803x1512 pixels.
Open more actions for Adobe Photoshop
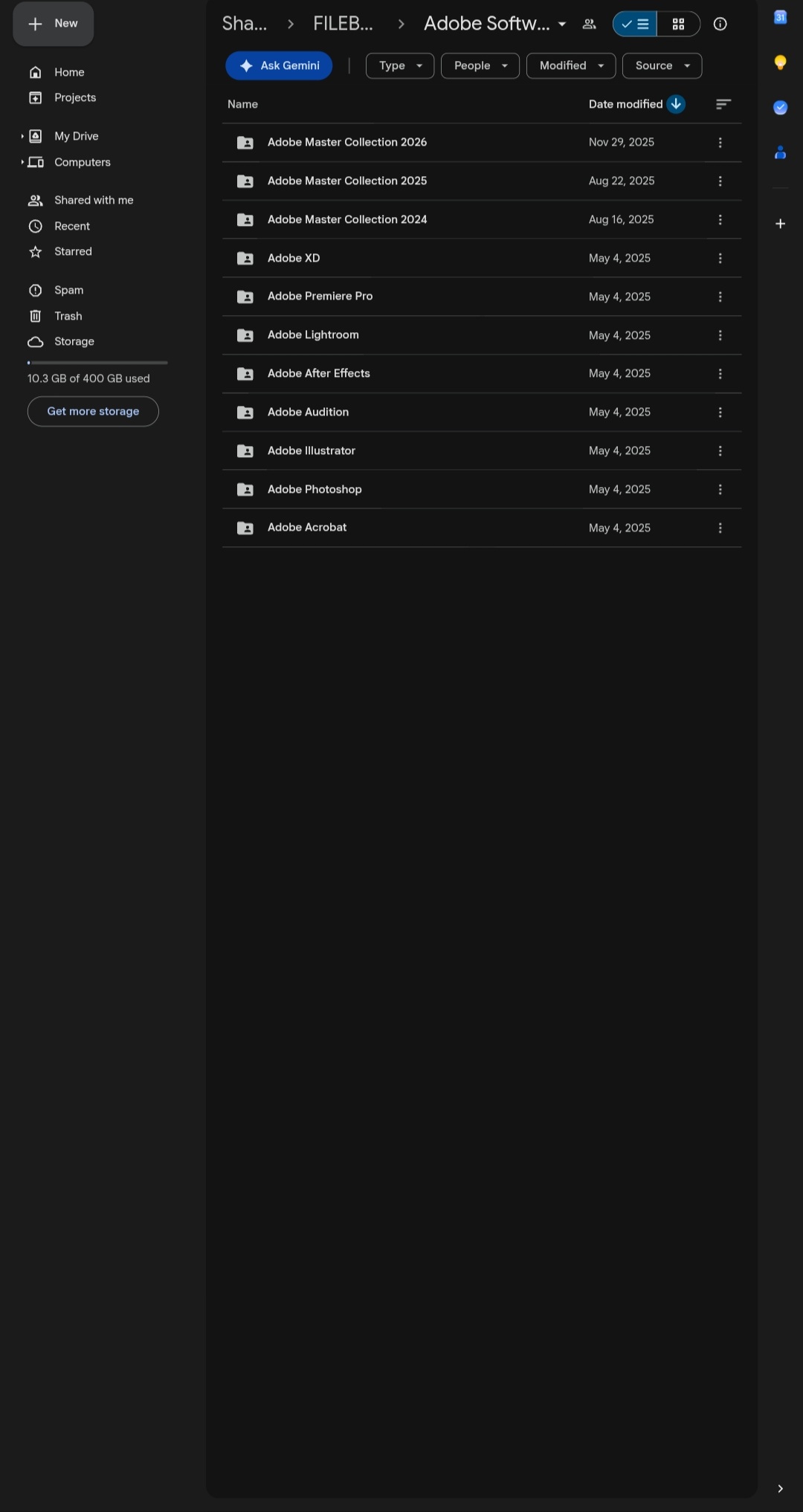point(720,489)
